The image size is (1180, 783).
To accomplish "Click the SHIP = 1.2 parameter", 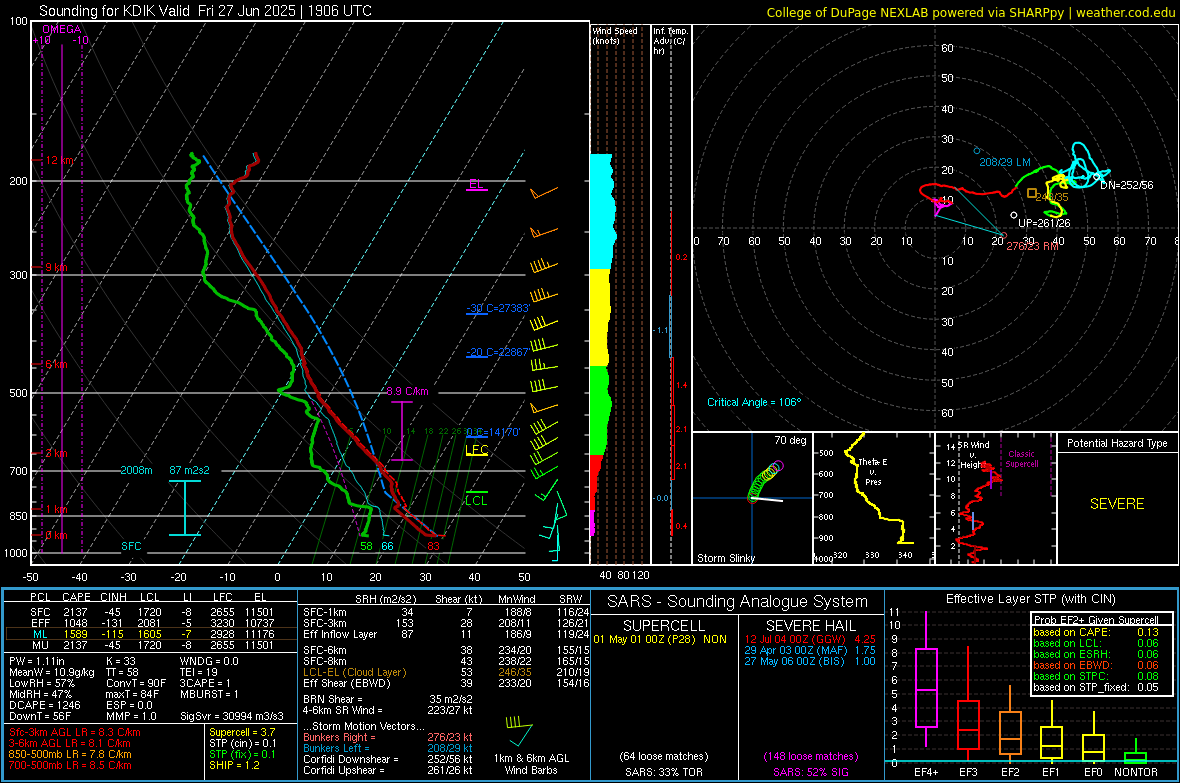I will 234,765.
